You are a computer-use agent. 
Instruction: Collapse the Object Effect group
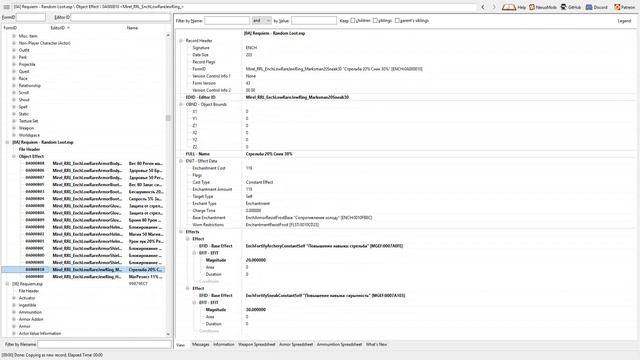tap(14, 156)
